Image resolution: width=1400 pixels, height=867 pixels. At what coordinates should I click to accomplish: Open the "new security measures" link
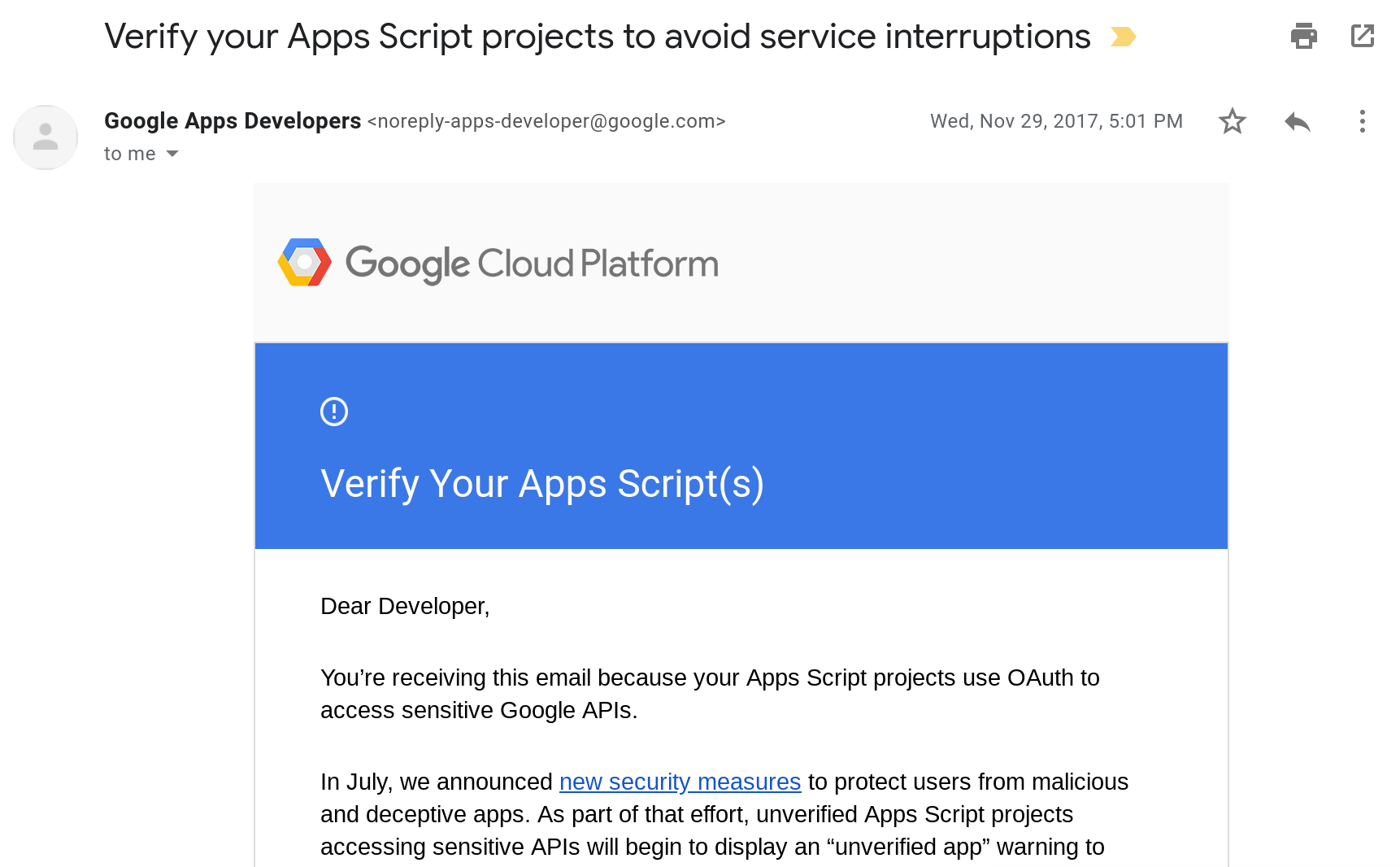tap(680, 782)
